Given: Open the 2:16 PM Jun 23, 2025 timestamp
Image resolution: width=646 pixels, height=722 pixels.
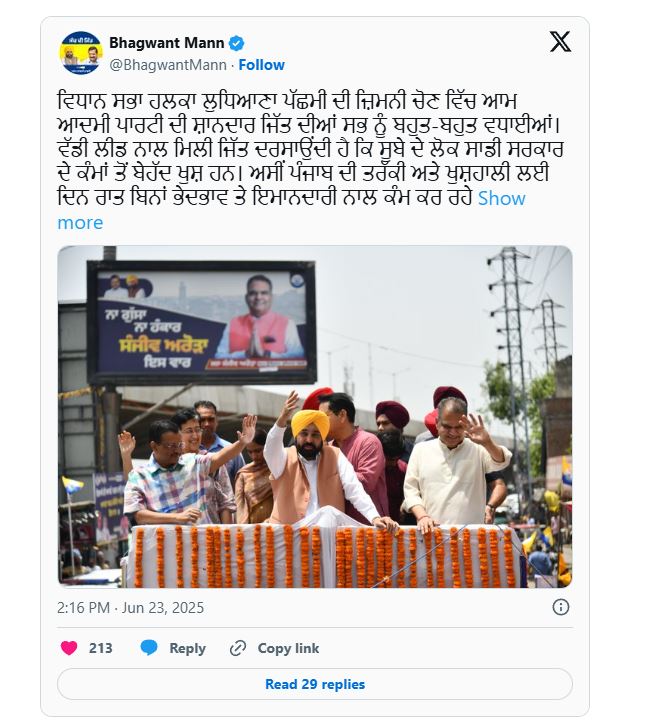Looking at the screenshot, I should coord(130,608).
